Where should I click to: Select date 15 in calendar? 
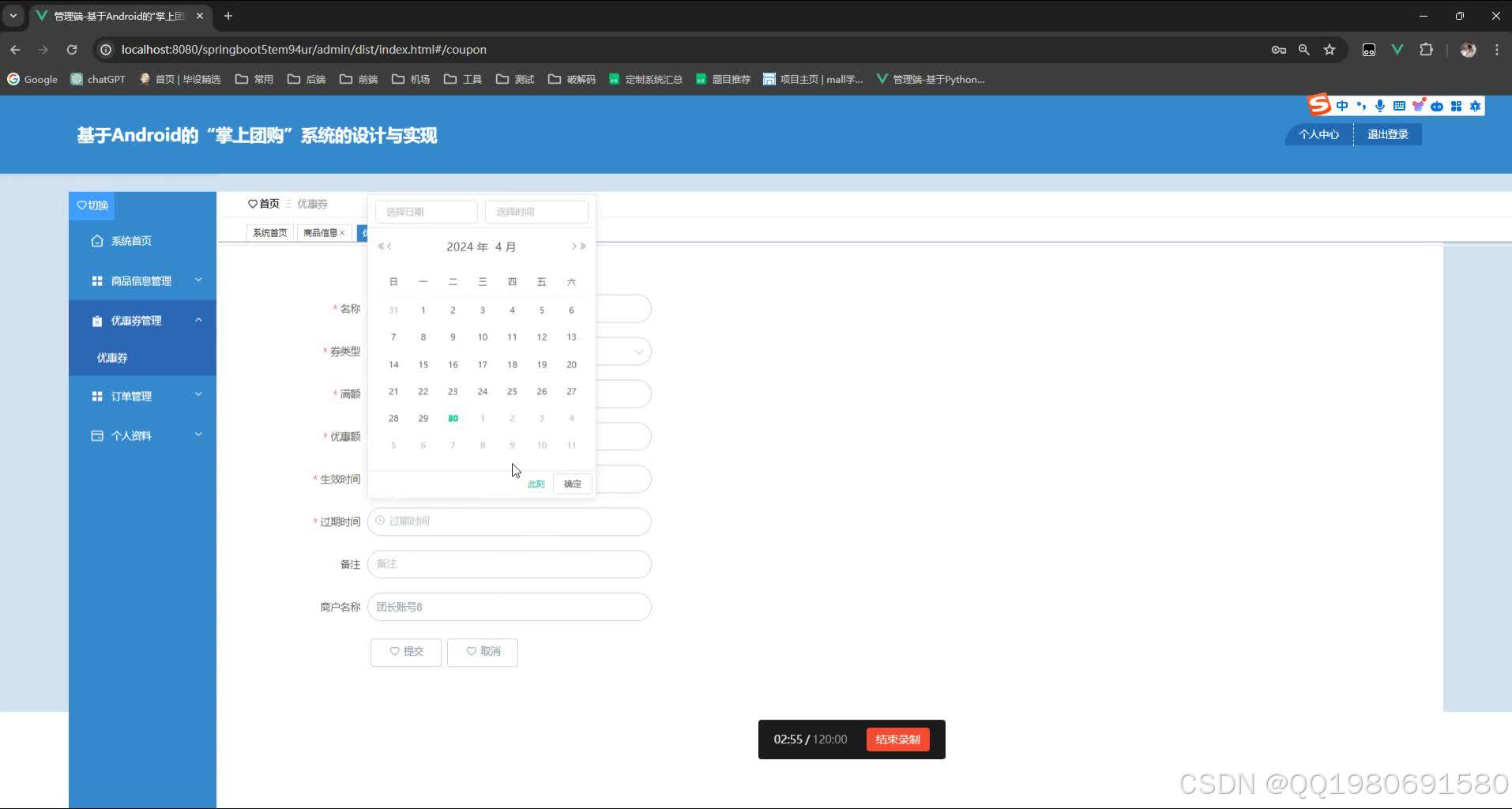(423, 365)
